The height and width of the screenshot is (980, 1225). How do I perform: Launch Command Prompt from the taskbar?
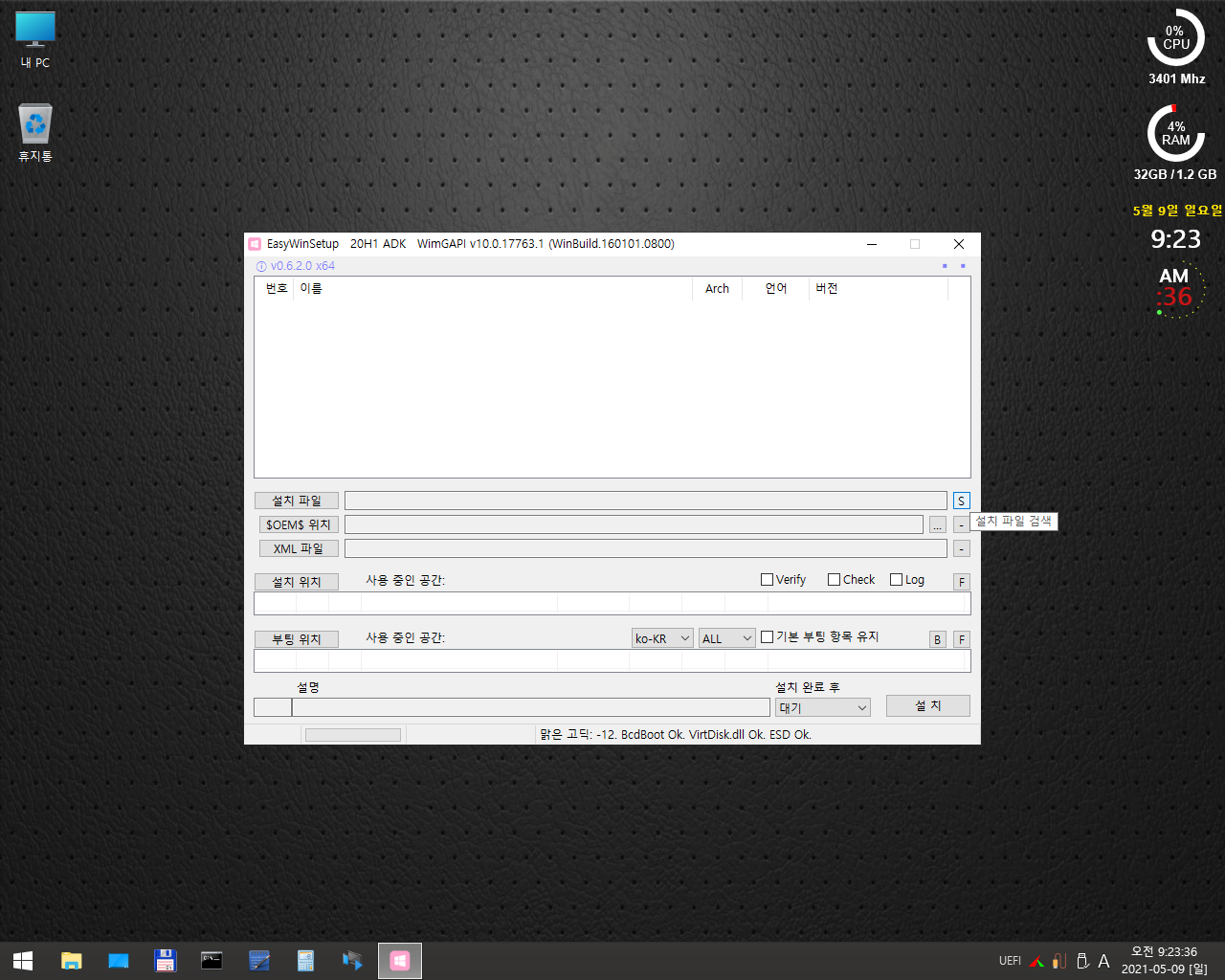pos(212,961)
